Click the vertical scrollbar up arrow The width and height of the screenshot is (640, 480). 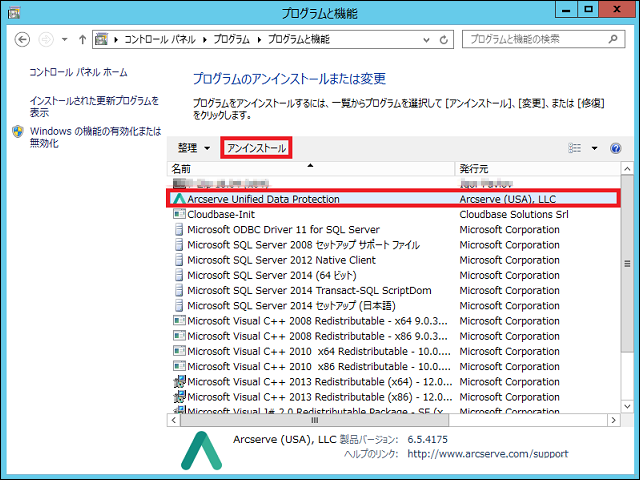[x=627, y=169]
